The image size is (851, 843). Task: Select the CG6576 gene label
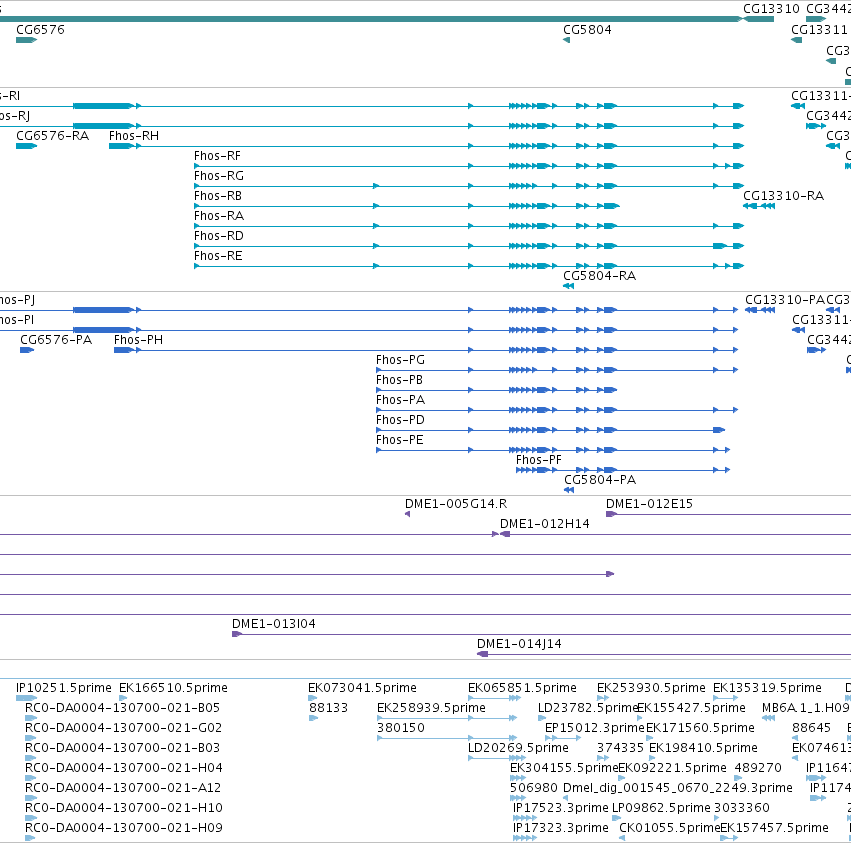click(x=40, y=30)
